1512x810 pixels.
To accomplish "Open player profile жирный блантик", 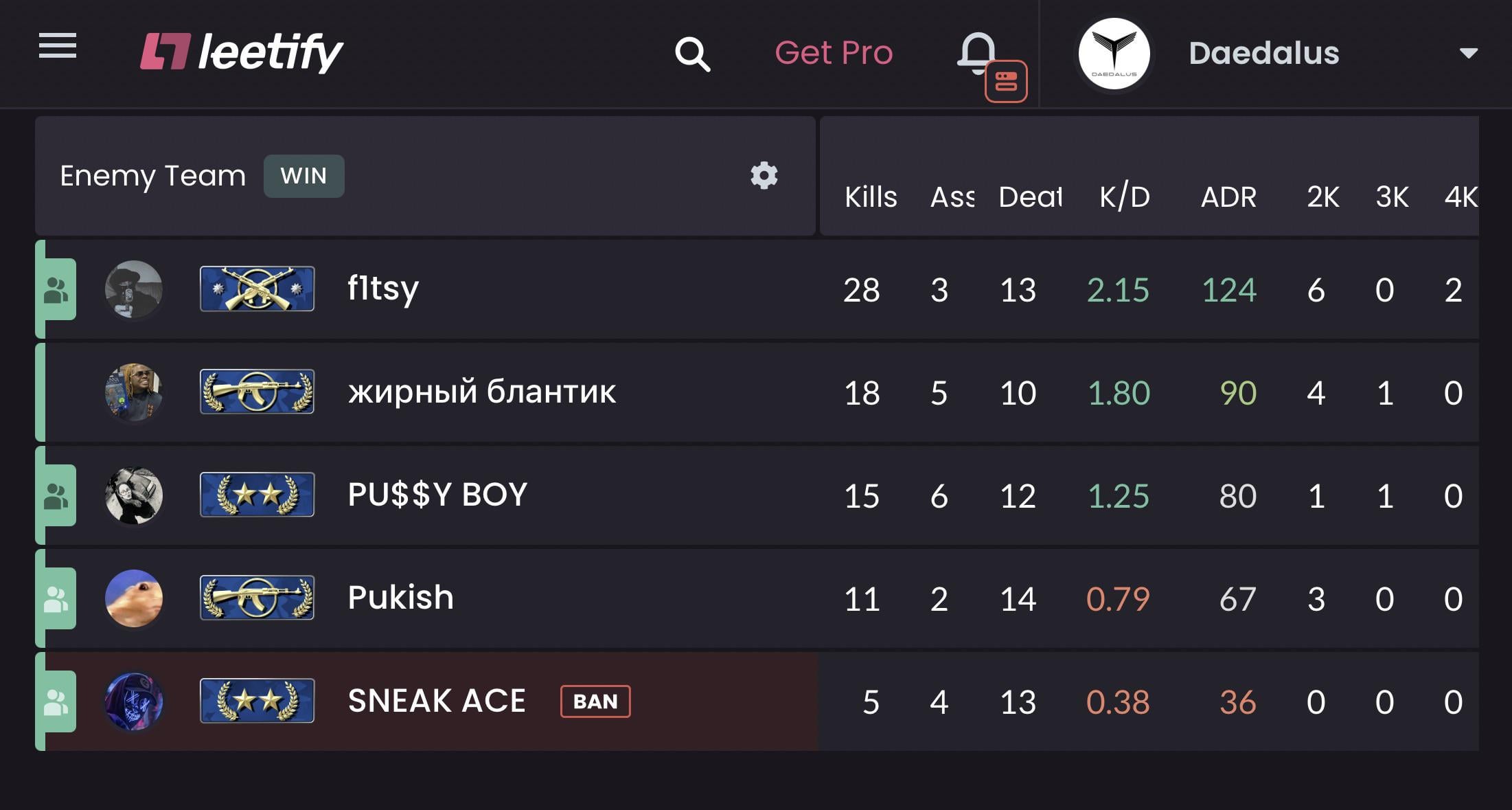I will pyautogui.click(x=482, y=392).
